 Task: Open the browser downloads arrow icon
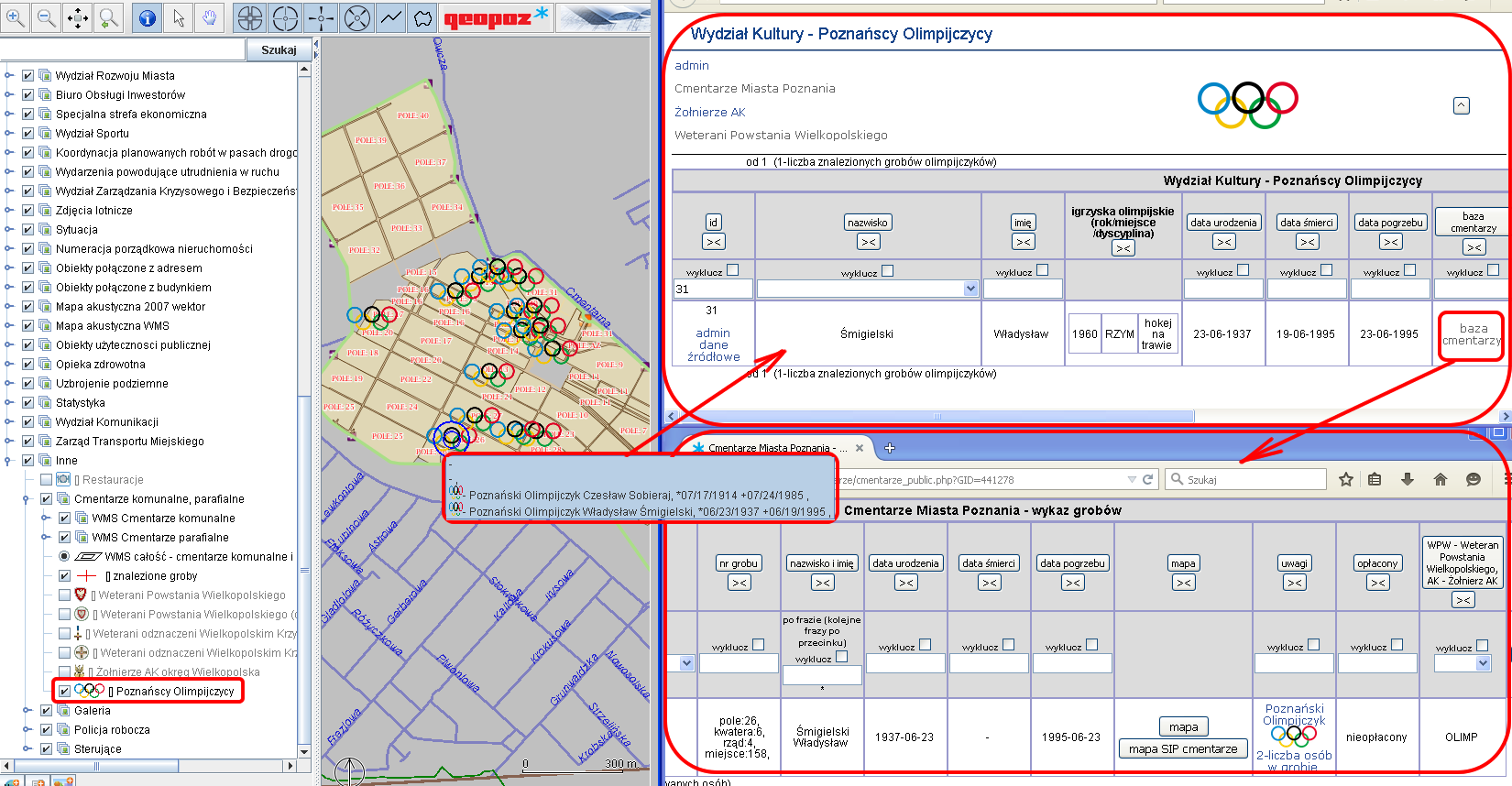click(x=1408, y=479)
